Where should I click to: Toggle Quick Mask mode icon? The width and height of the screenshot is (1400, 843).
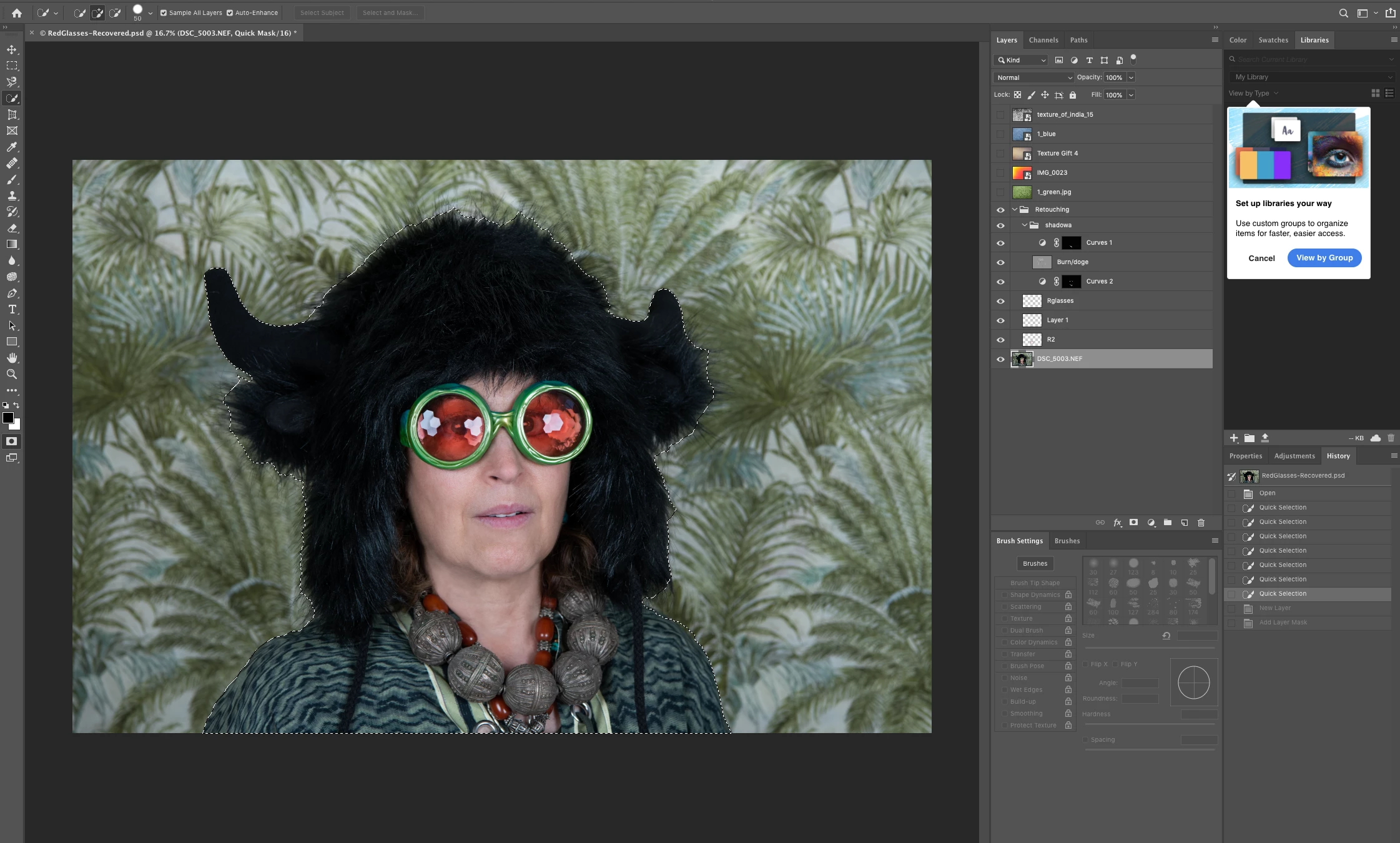12,441
